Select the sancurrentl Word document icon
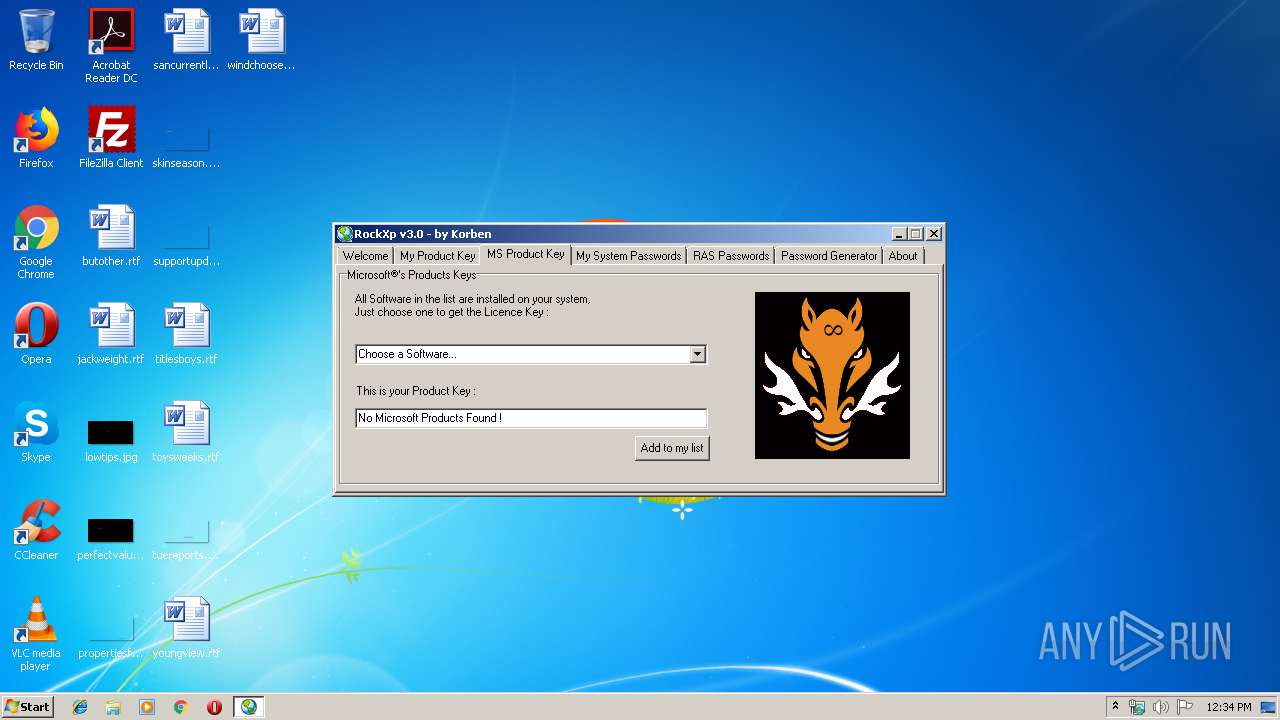The image size is (1280, 720). click(186, 40)
